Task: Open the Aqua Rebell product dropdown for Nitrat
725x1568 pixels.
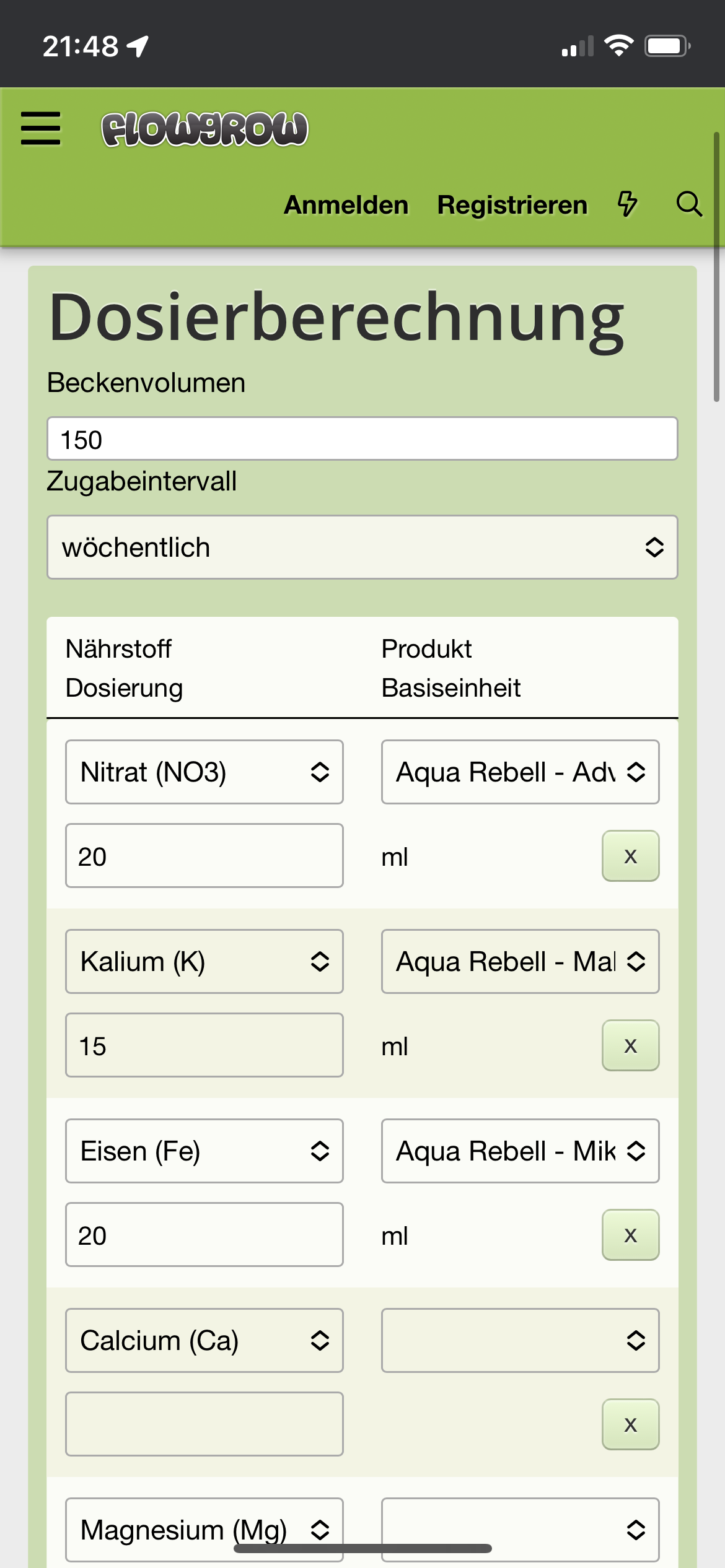Action: pos(520,772)
